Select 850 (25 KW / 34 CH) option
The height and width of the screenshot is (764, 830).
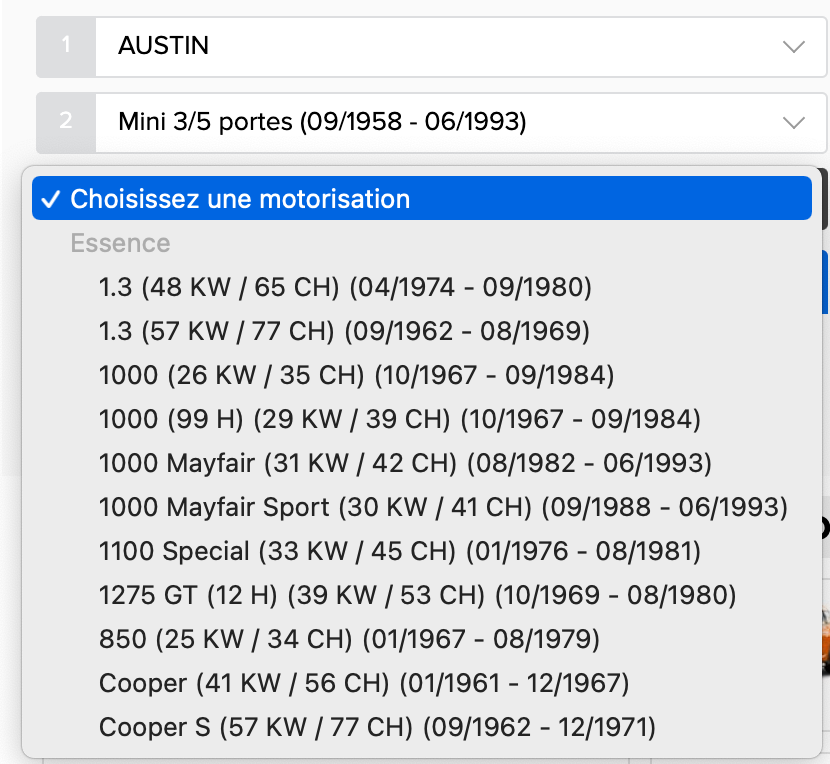349,639
